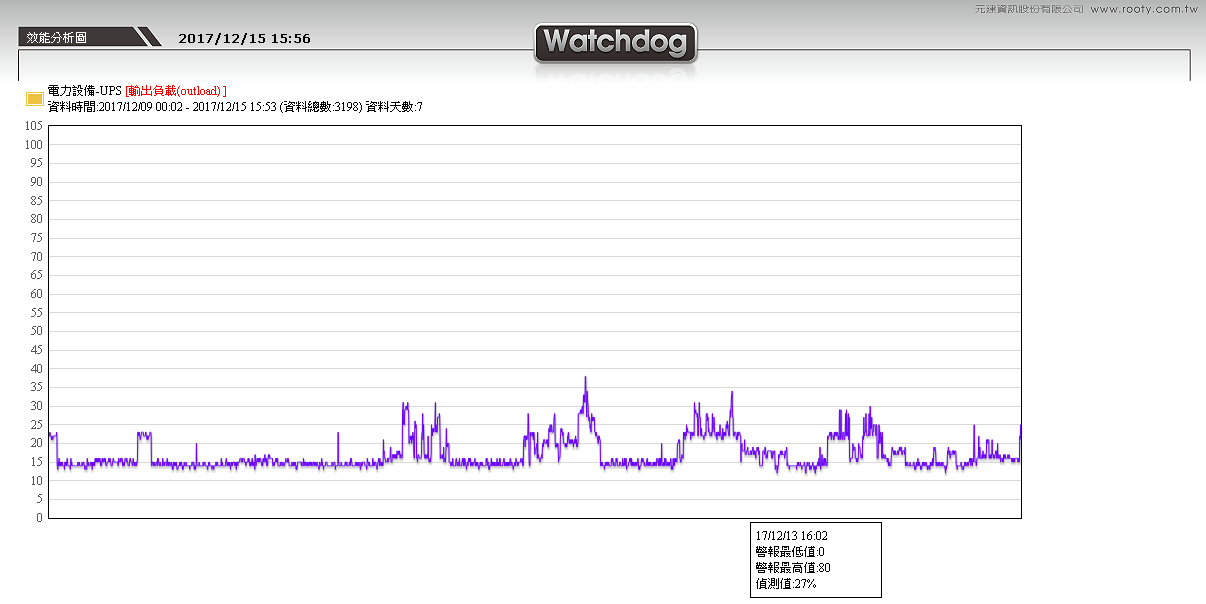Click the 電力設備-UPS title text

point(84,91)
